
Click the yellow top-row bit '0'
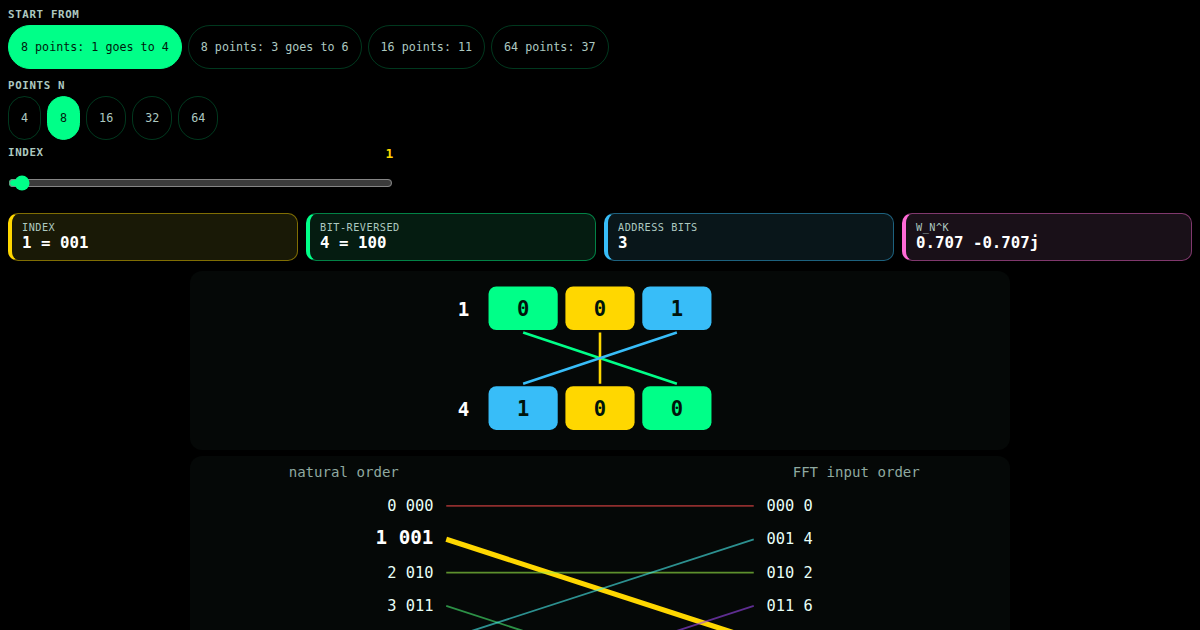point(600,308)
